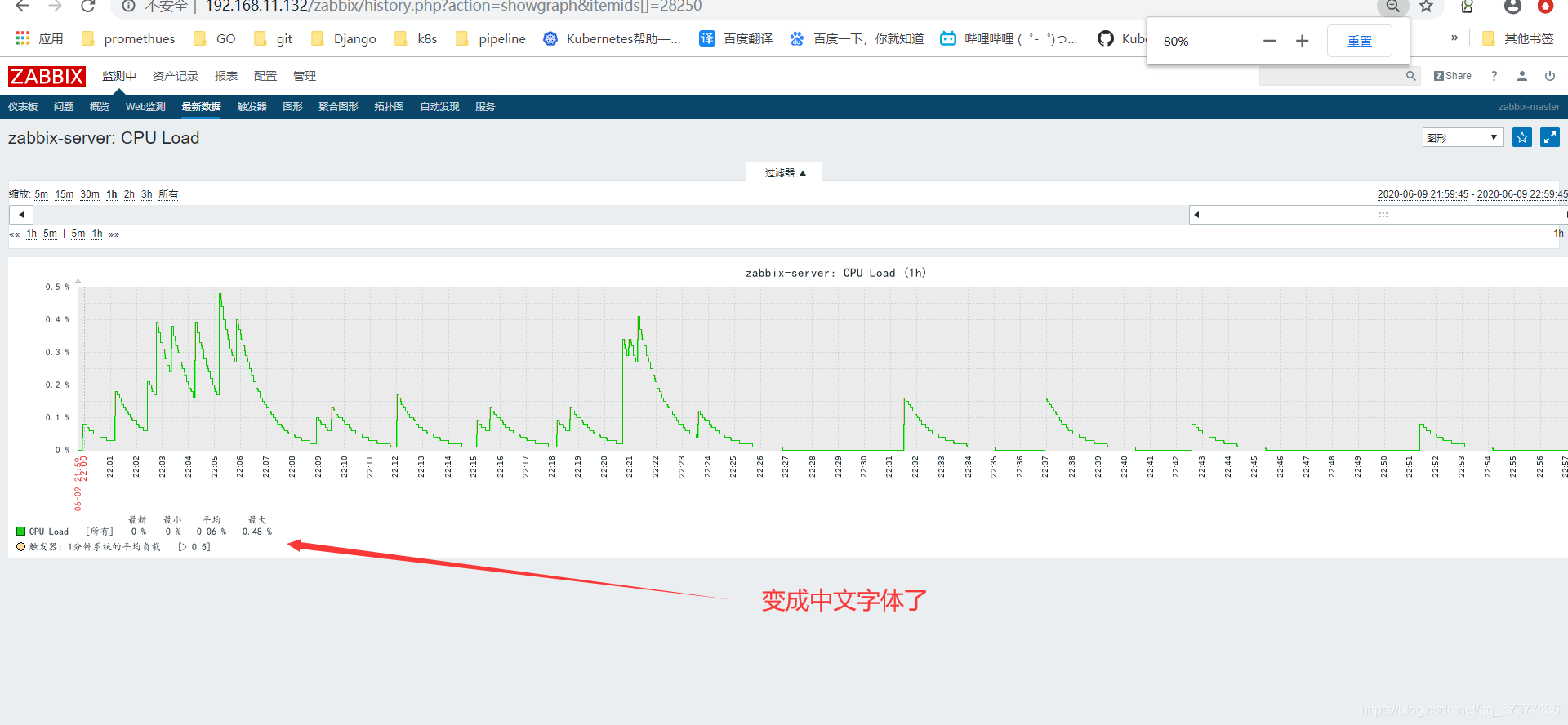Open the Django bookmark folder

click(344, 38)
